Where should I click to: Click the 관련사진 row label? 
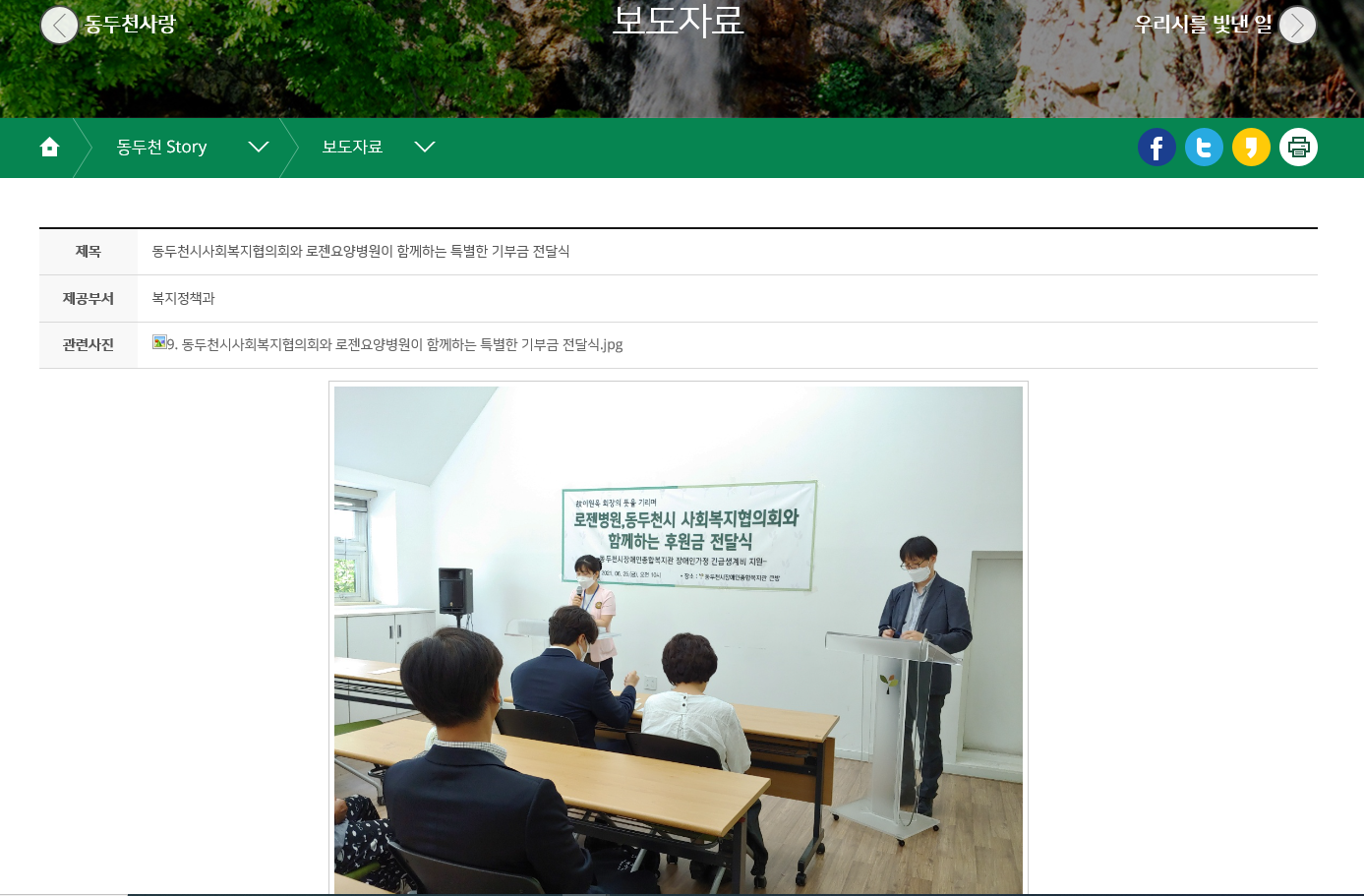click(88, 345)
